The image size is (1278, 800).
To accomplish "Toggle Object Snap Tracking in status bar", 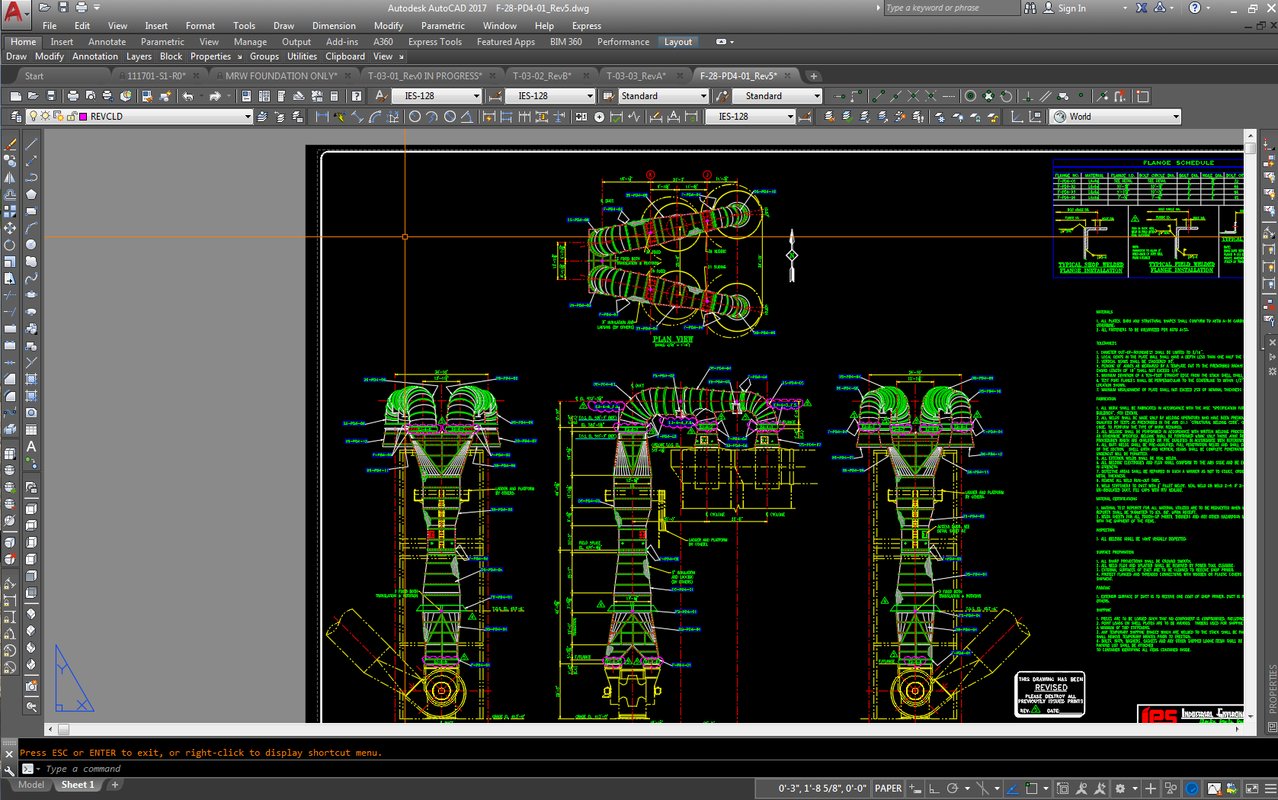I will [1012, 788].
